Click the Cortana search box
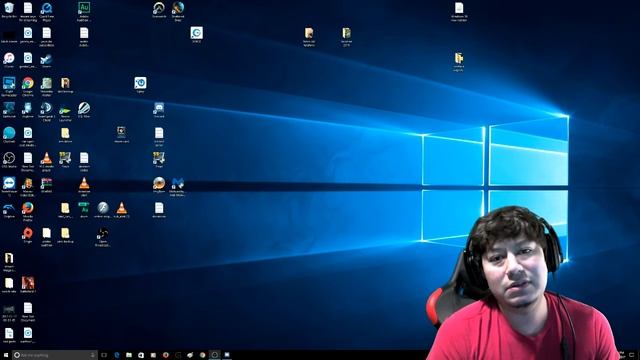Screen dimensions: 640x360 (x=55, y=355)
